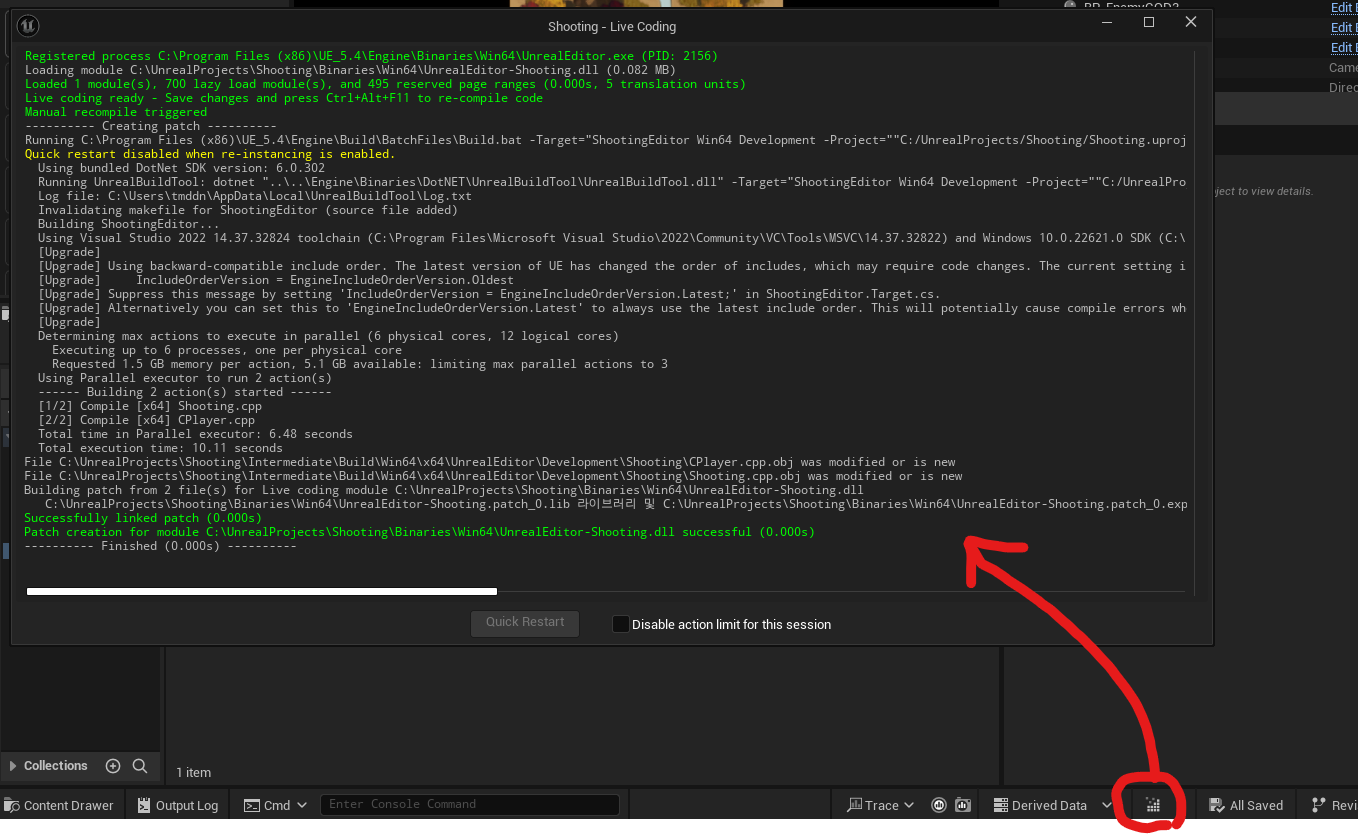Click the 'Patch creation for module' success line
The height and width of the screenshot is (836, 1358).
click(420, 532)
